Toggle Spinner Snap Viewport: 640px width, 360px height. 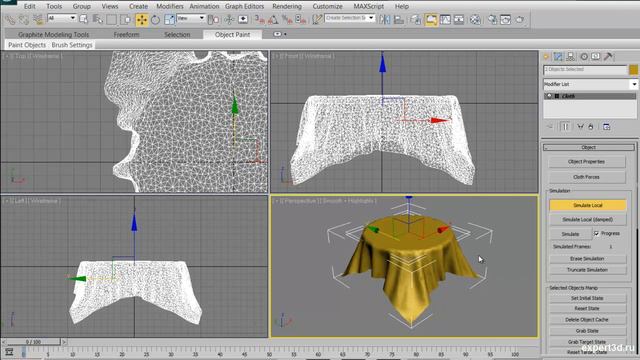[301, 19]
